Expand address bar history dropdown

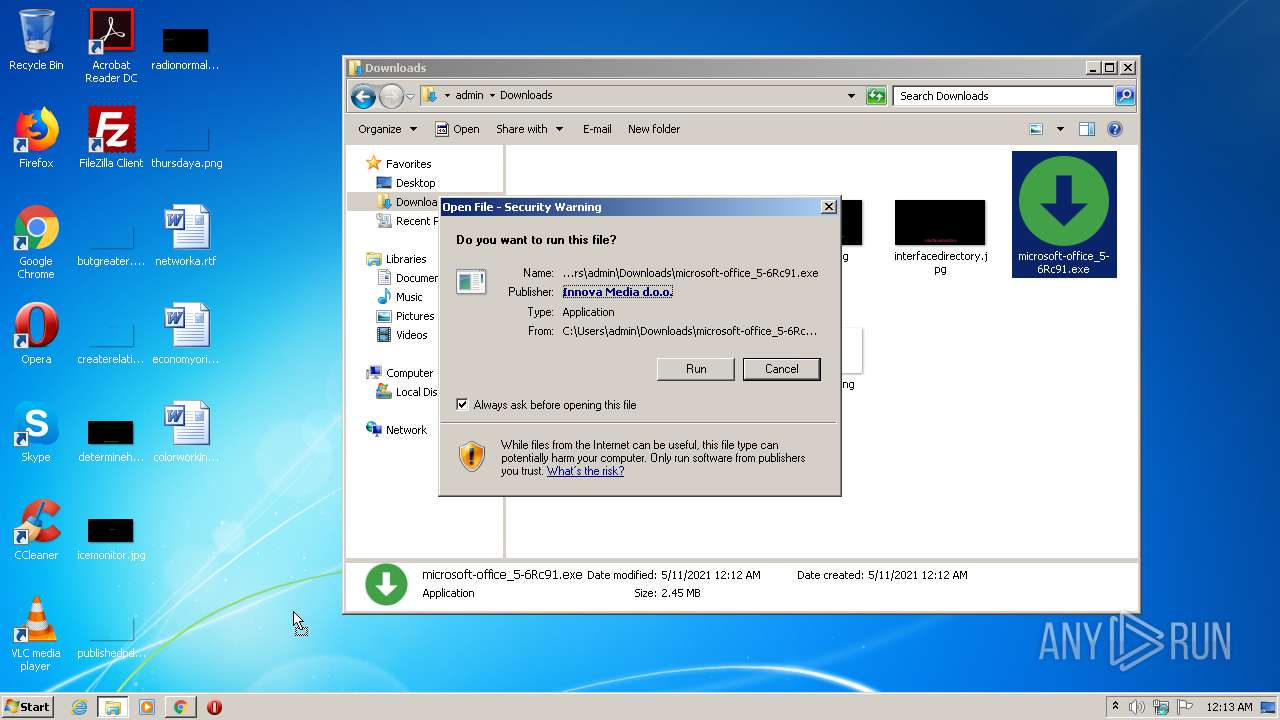851,96
